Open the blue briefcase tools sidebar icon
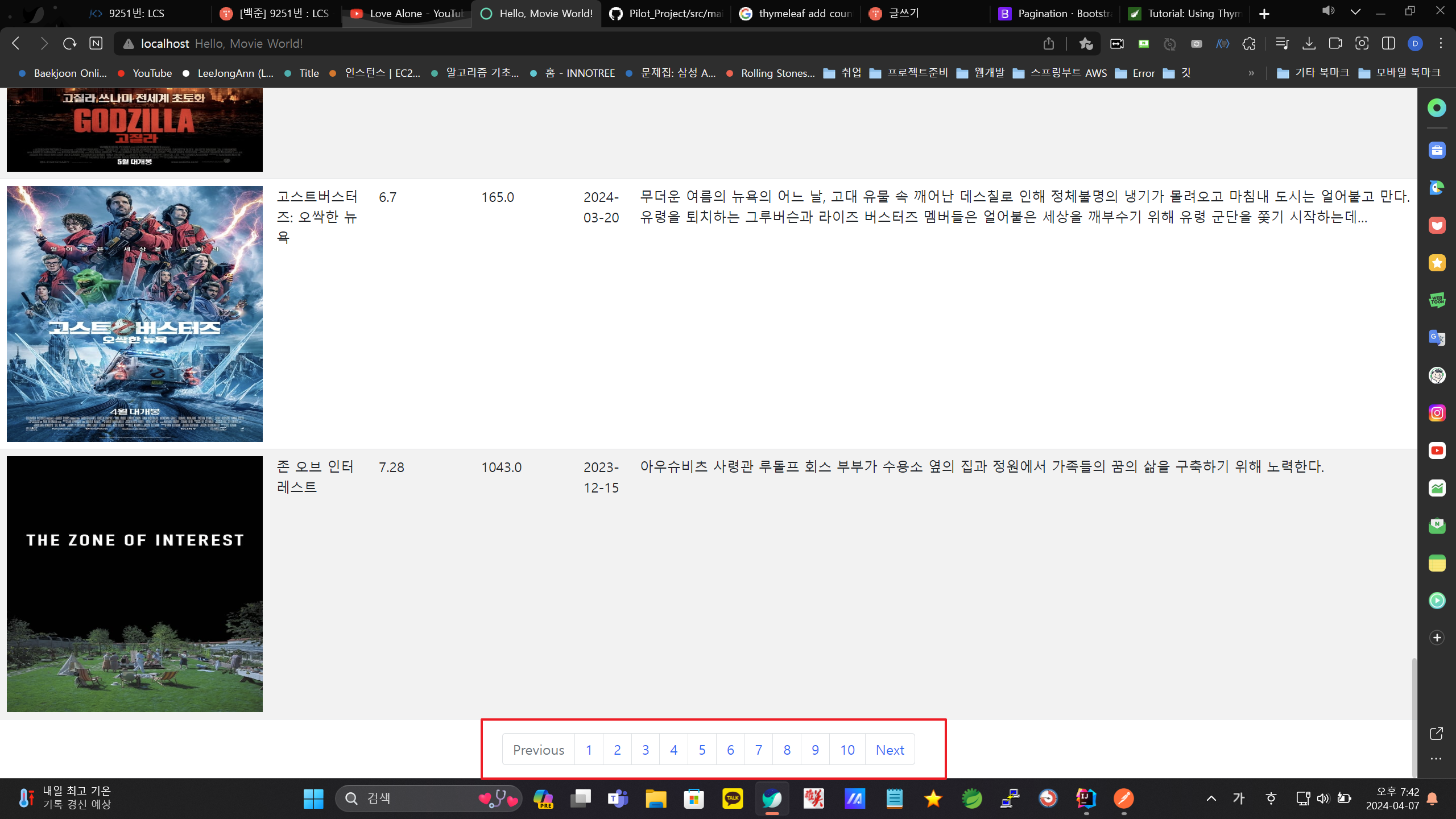 coord(1437,150)
